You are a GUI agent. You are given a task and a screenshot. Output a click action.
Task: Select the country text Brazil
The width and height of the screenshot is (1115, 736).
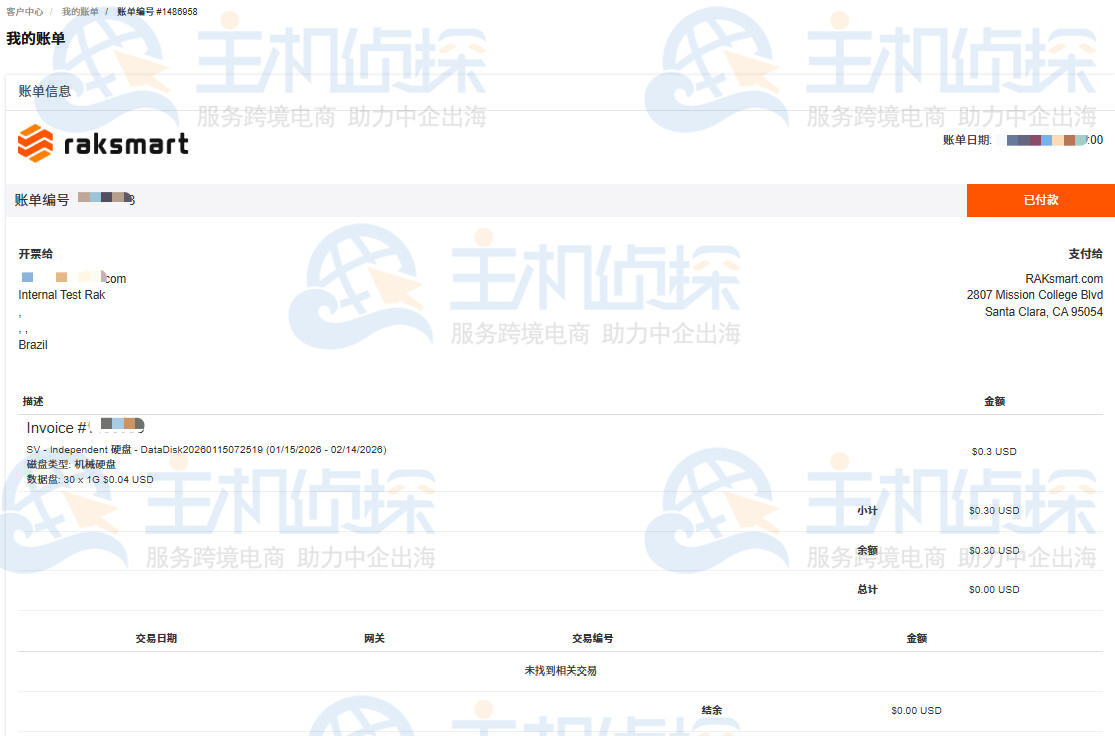tap(33, 345)
